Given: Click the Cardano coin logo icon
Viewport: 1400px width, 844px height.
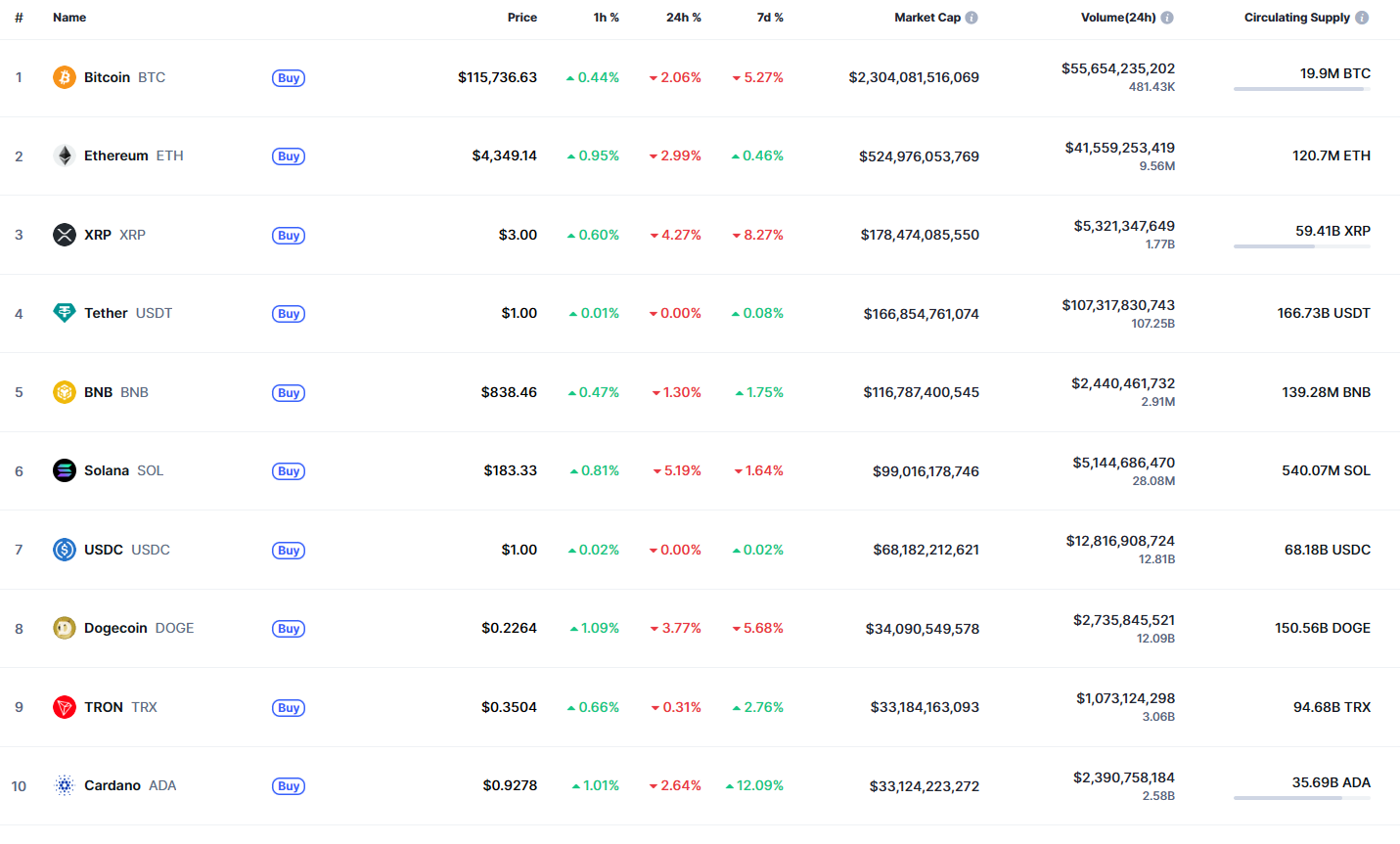Looking at the screenshot, I should click(65, 785).
